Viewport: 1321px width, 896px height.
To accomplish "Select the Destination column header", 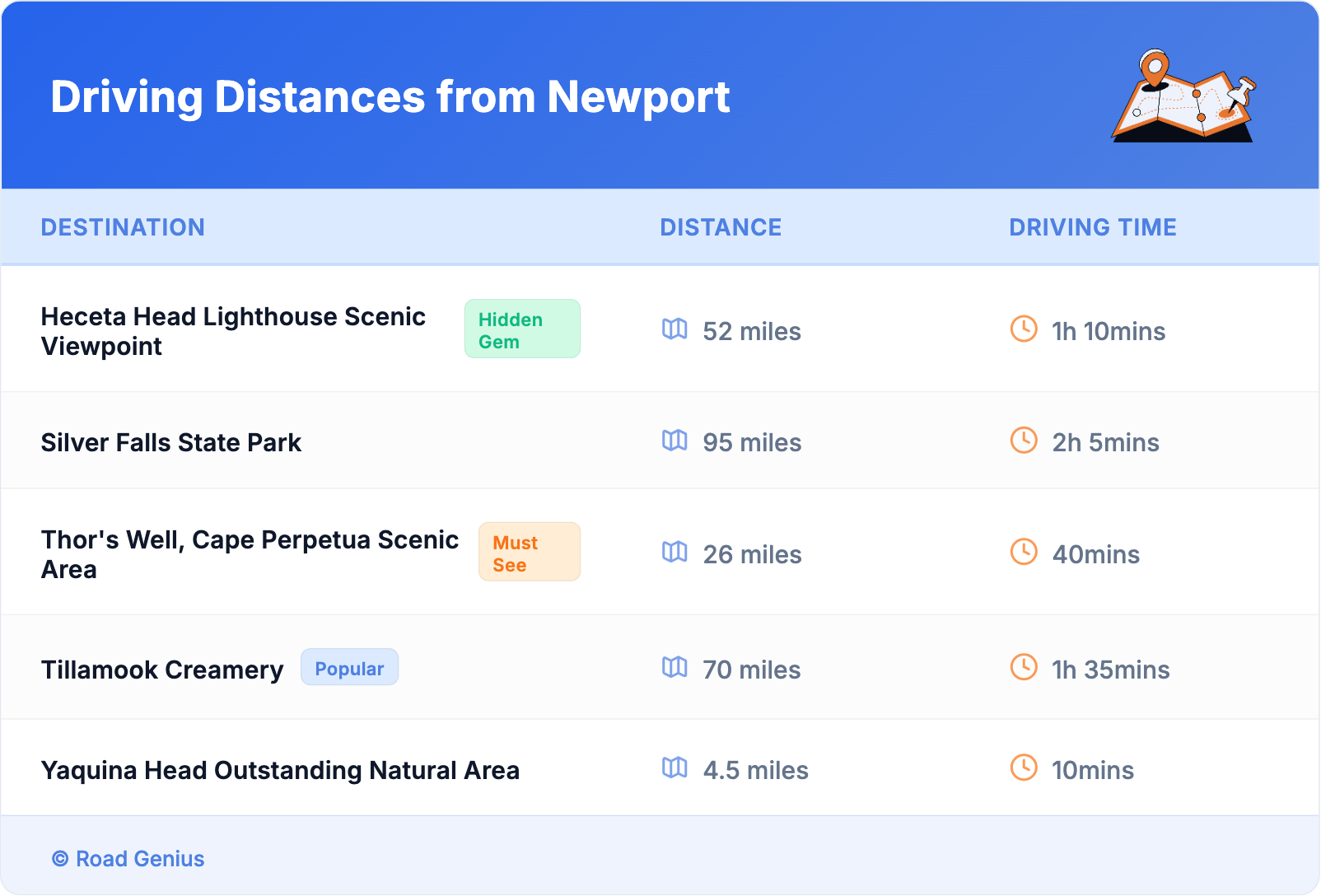I will coord(123,227).
